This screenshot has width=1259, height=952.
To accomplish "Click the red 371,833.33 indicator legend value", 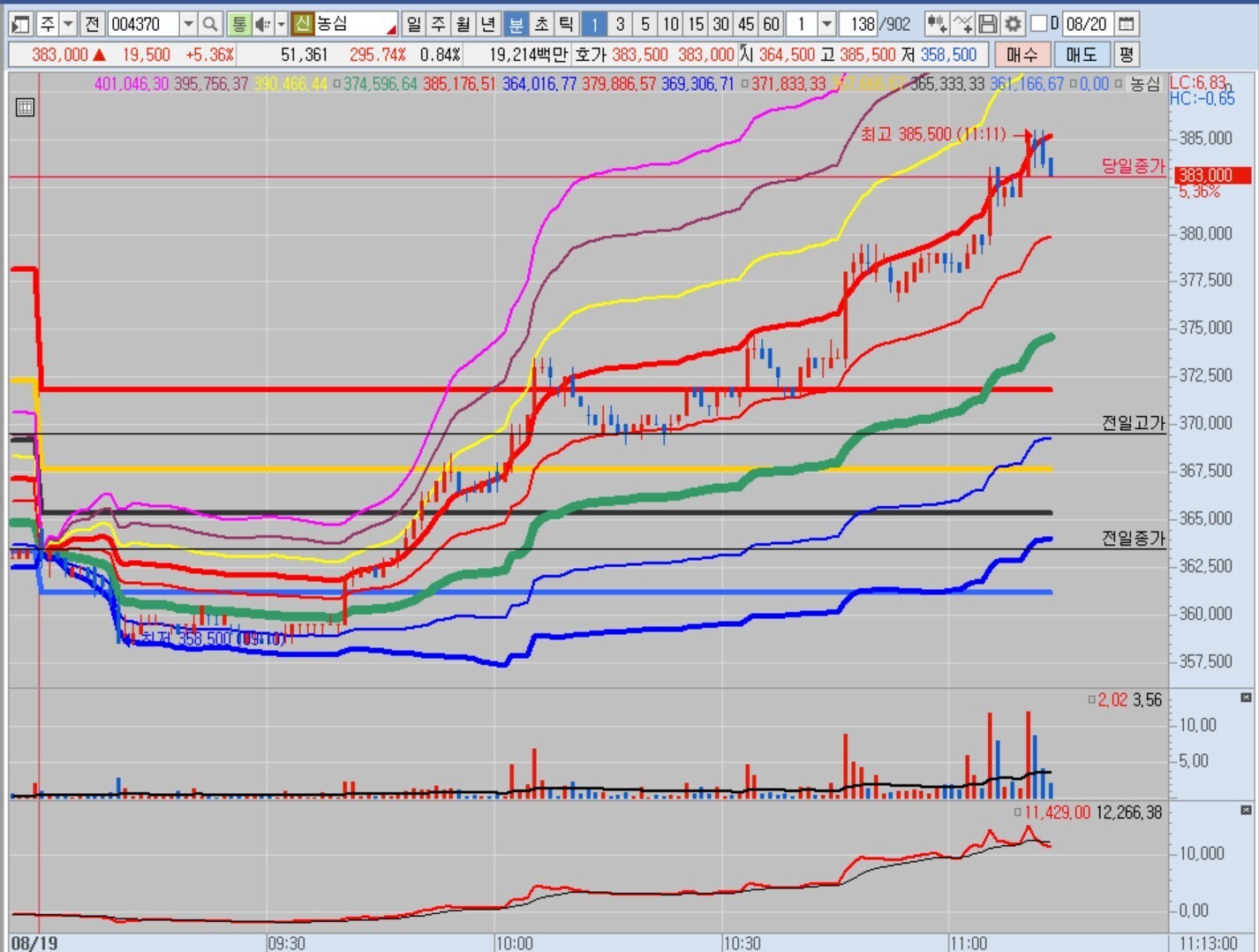I will click(788, 84).
